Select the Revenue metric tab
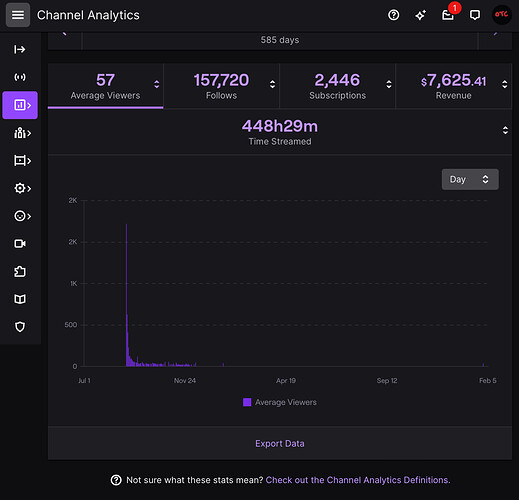519x500 pixels. pos(453,86)
